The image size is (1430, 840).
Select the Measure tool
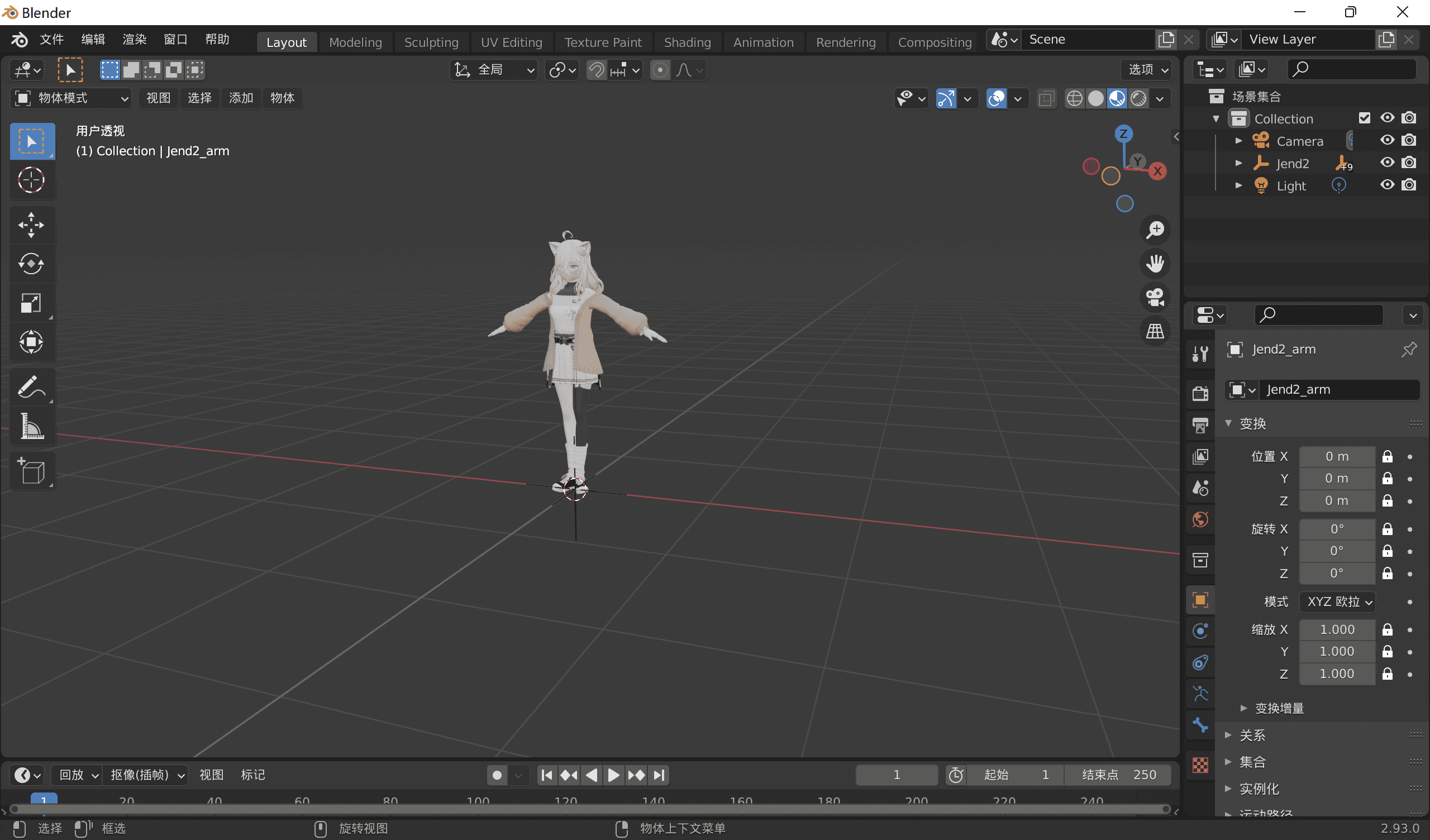point(31,426)
